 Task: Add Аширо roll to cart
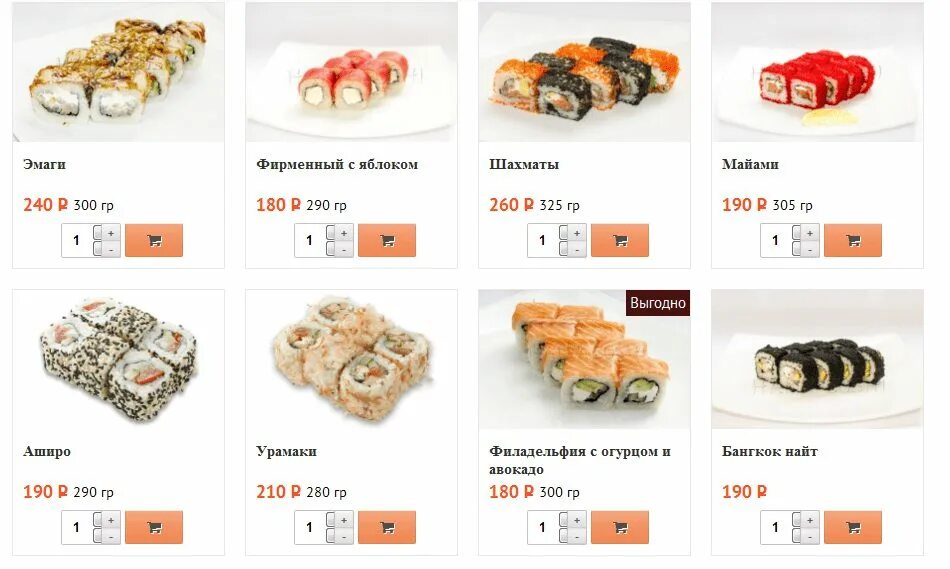coord(154,527)
